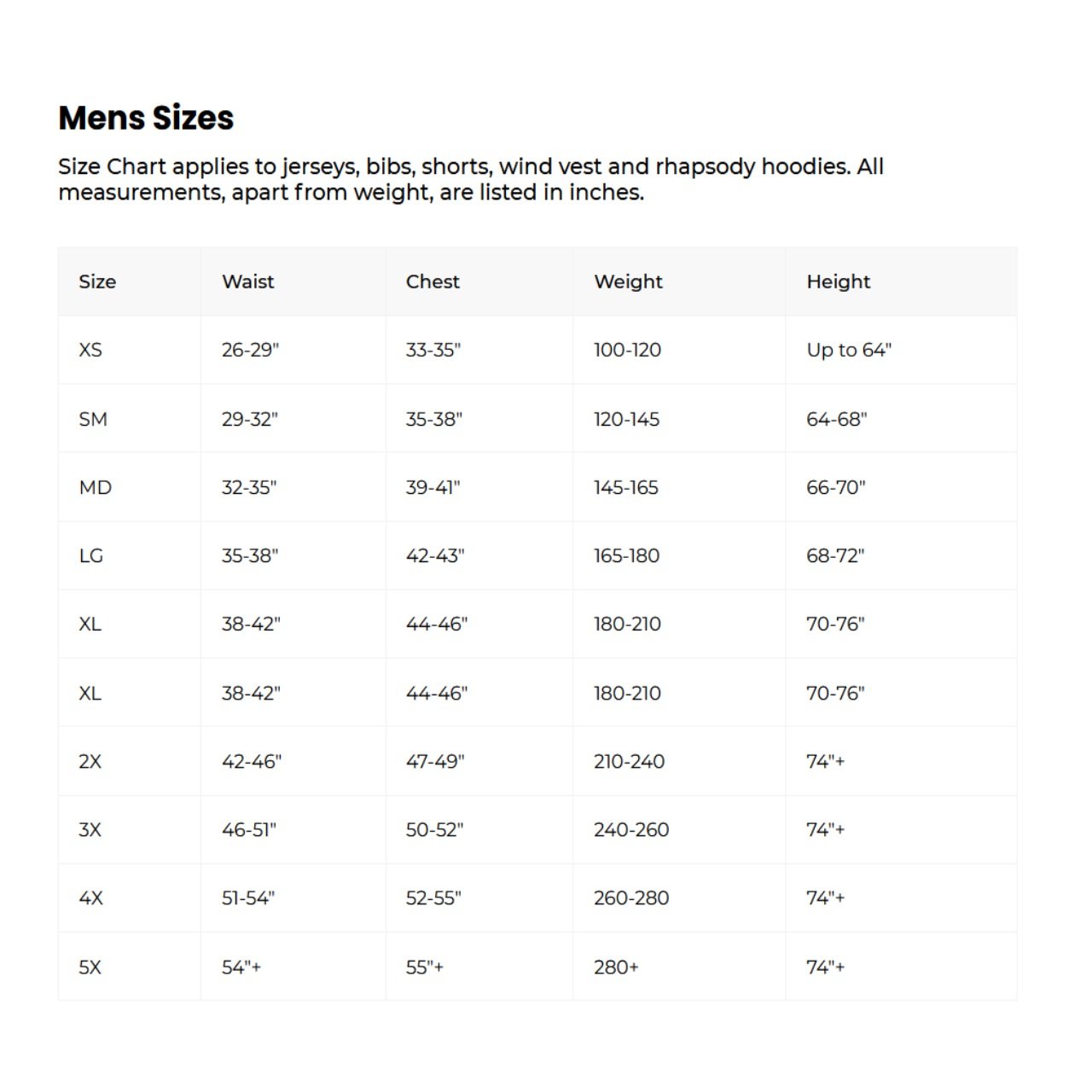Click the 165-180 weight value
The width and height of the screenshot is (1092, 1092).
coord(626,555)
